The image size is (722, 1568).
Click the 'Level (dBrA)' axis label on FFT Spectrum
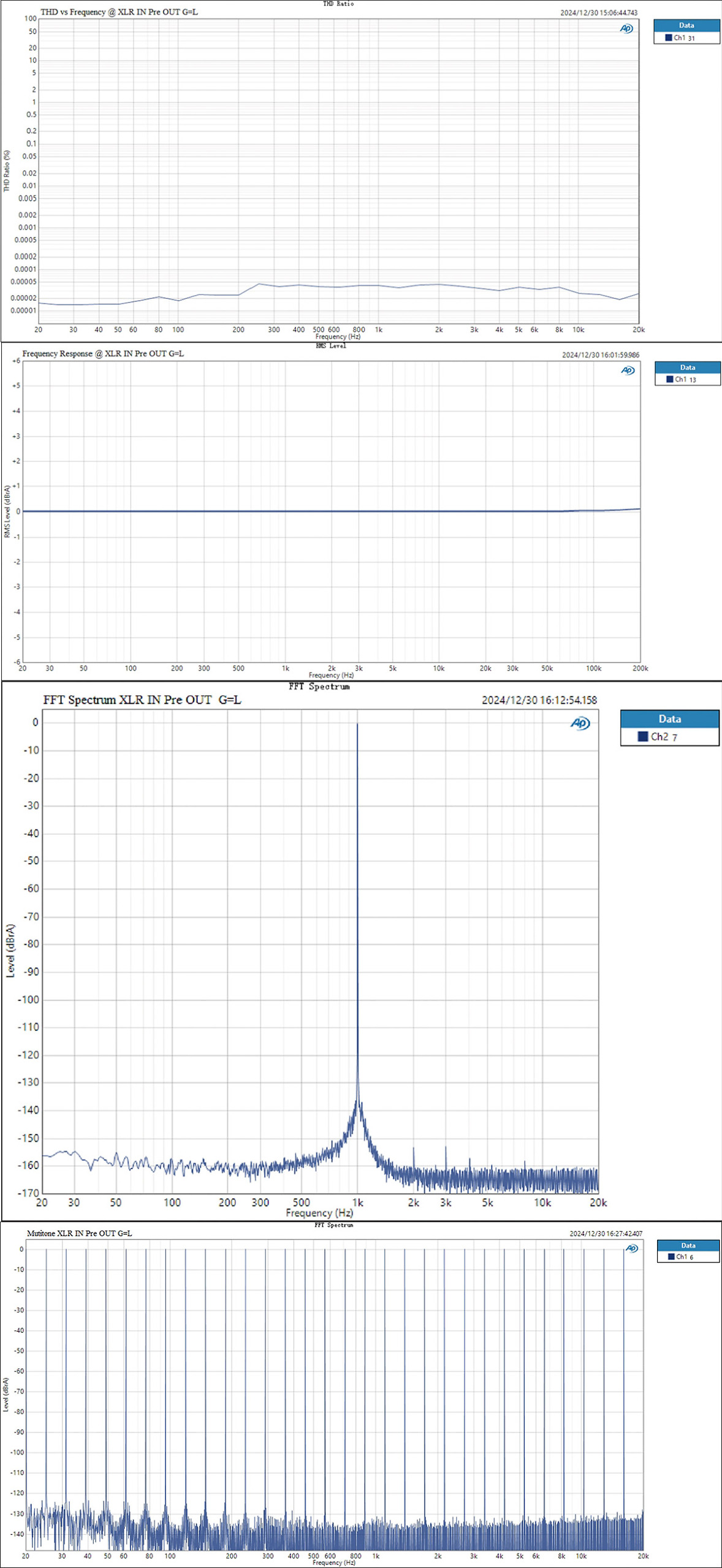pos(10,951)
